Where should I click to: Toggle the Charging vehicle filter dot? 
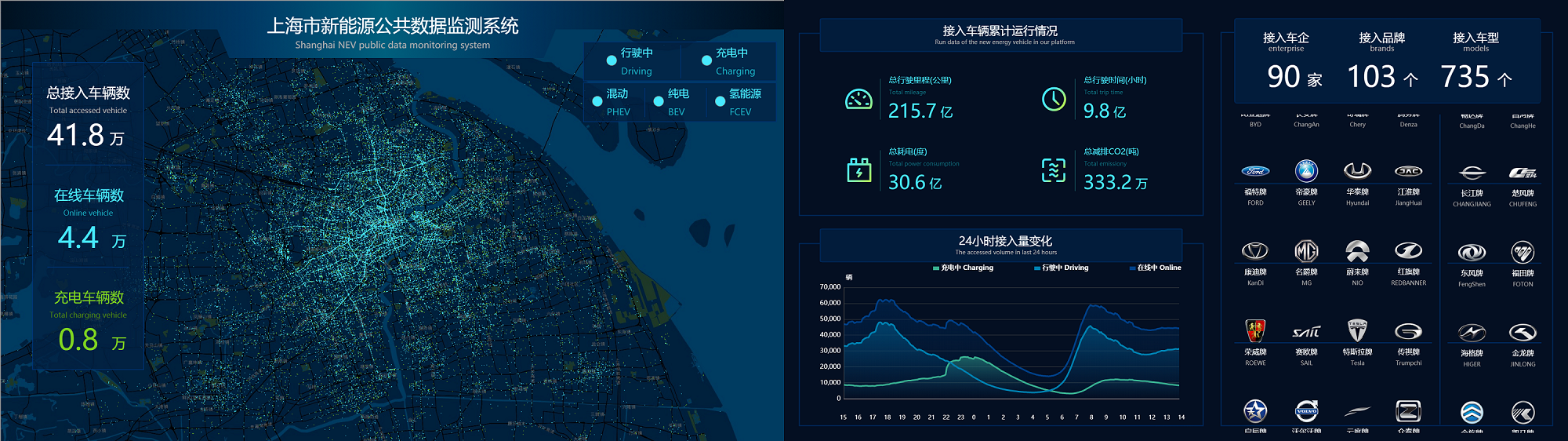(x=706, y=60)
